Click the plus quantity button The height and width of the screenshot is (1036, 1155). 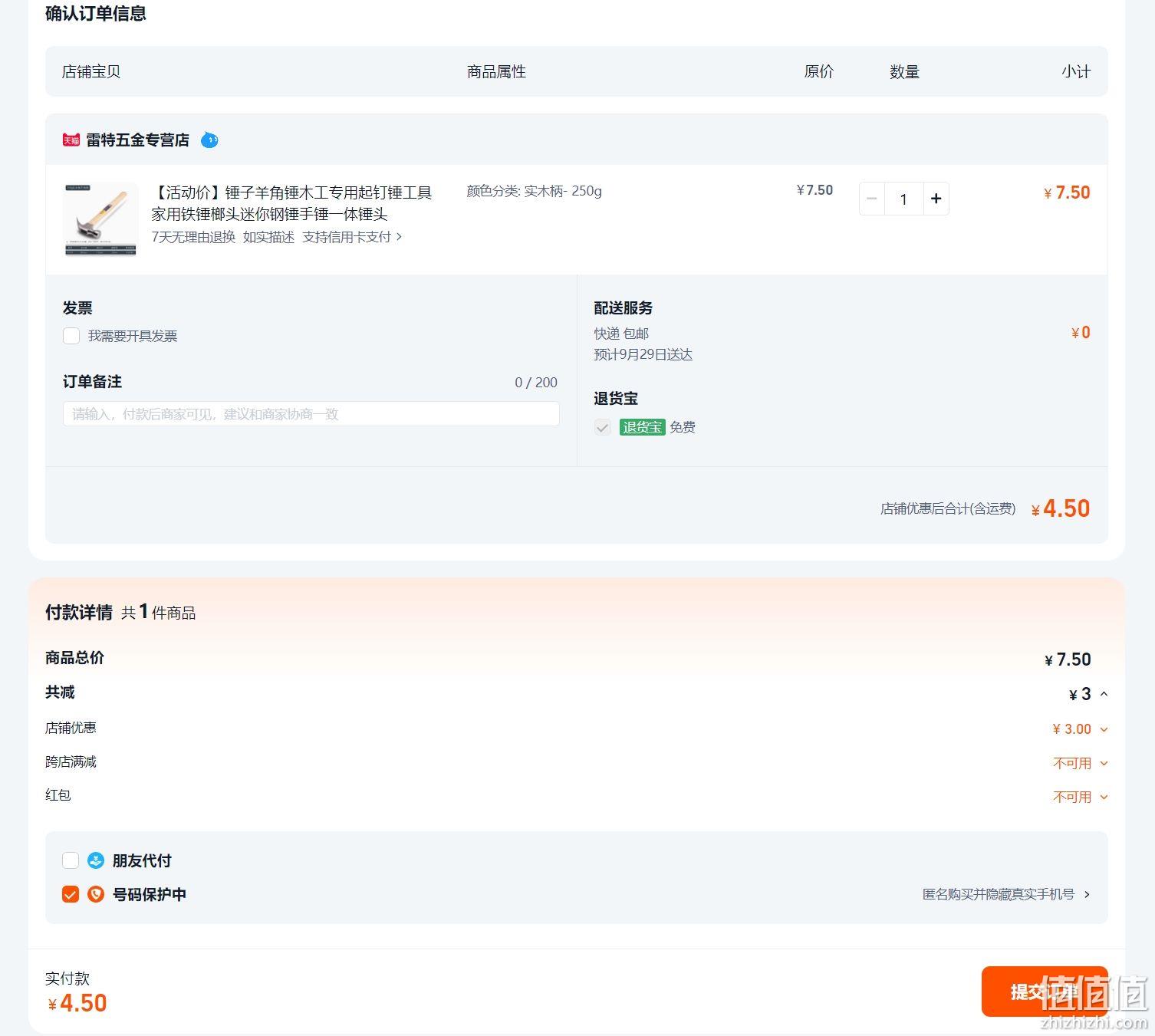point(936,199)
